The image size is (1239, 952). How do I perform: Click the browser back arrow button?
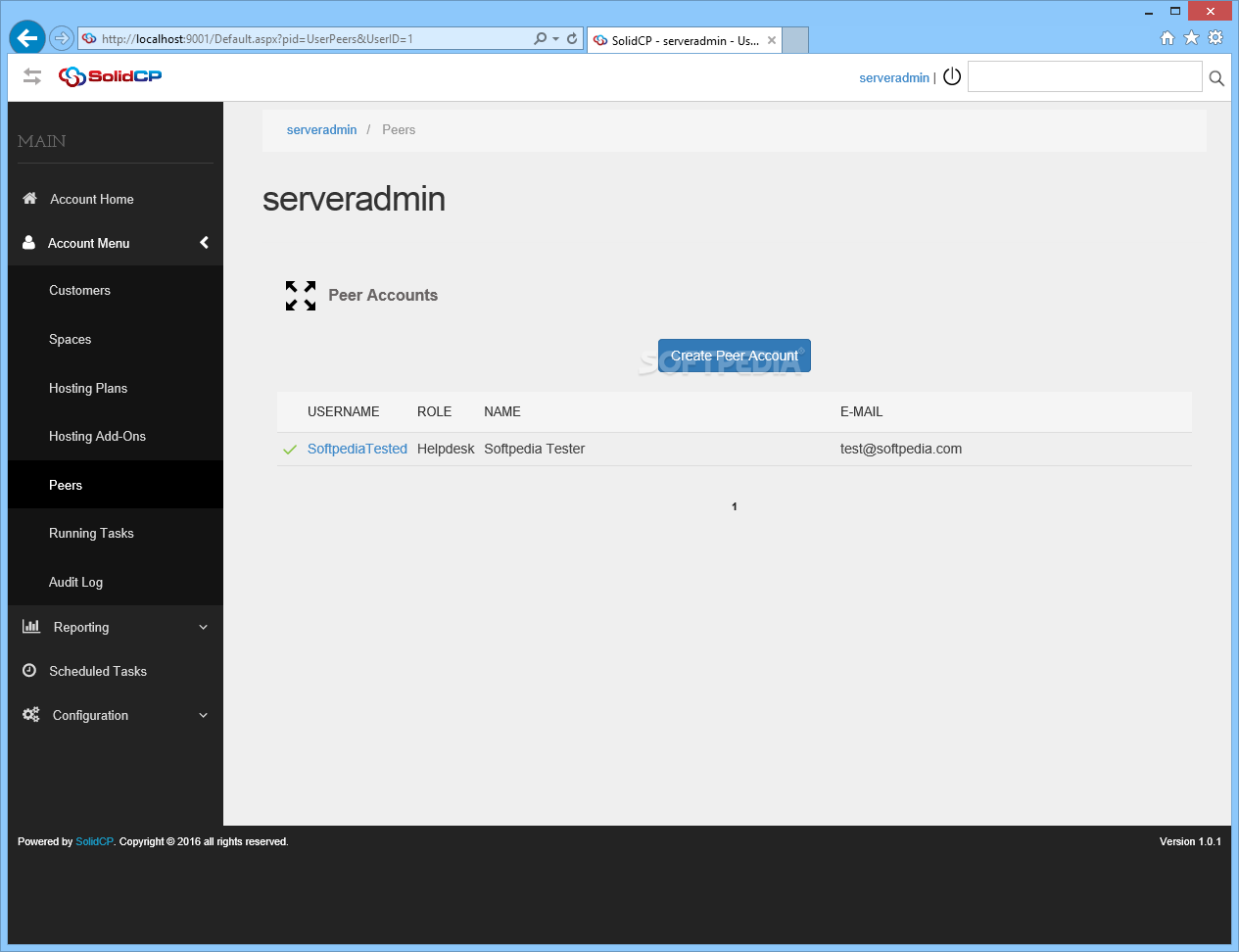pyautogui.click(x=27, y=38)
